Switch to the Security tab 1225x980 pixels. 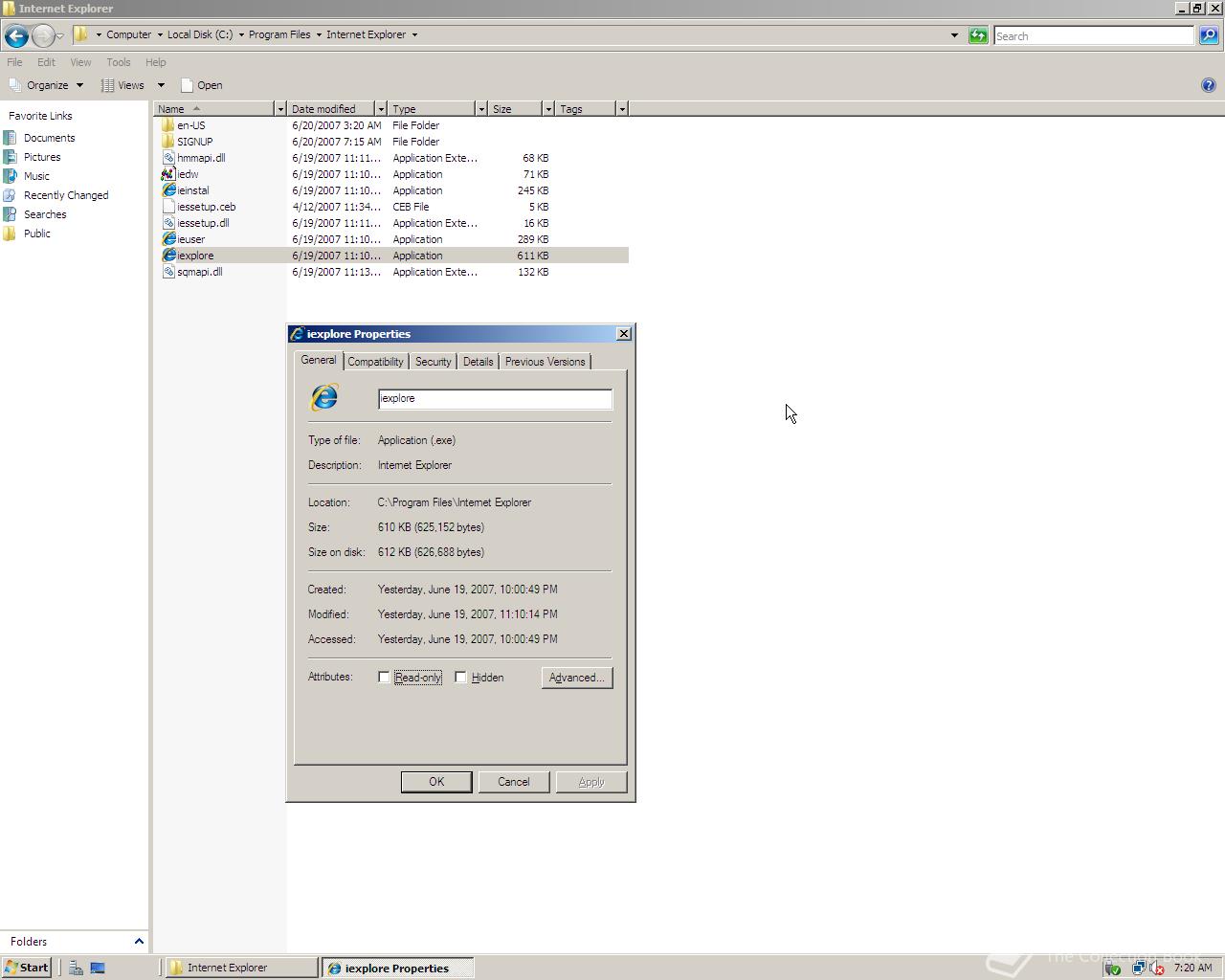tap(433, 362)
